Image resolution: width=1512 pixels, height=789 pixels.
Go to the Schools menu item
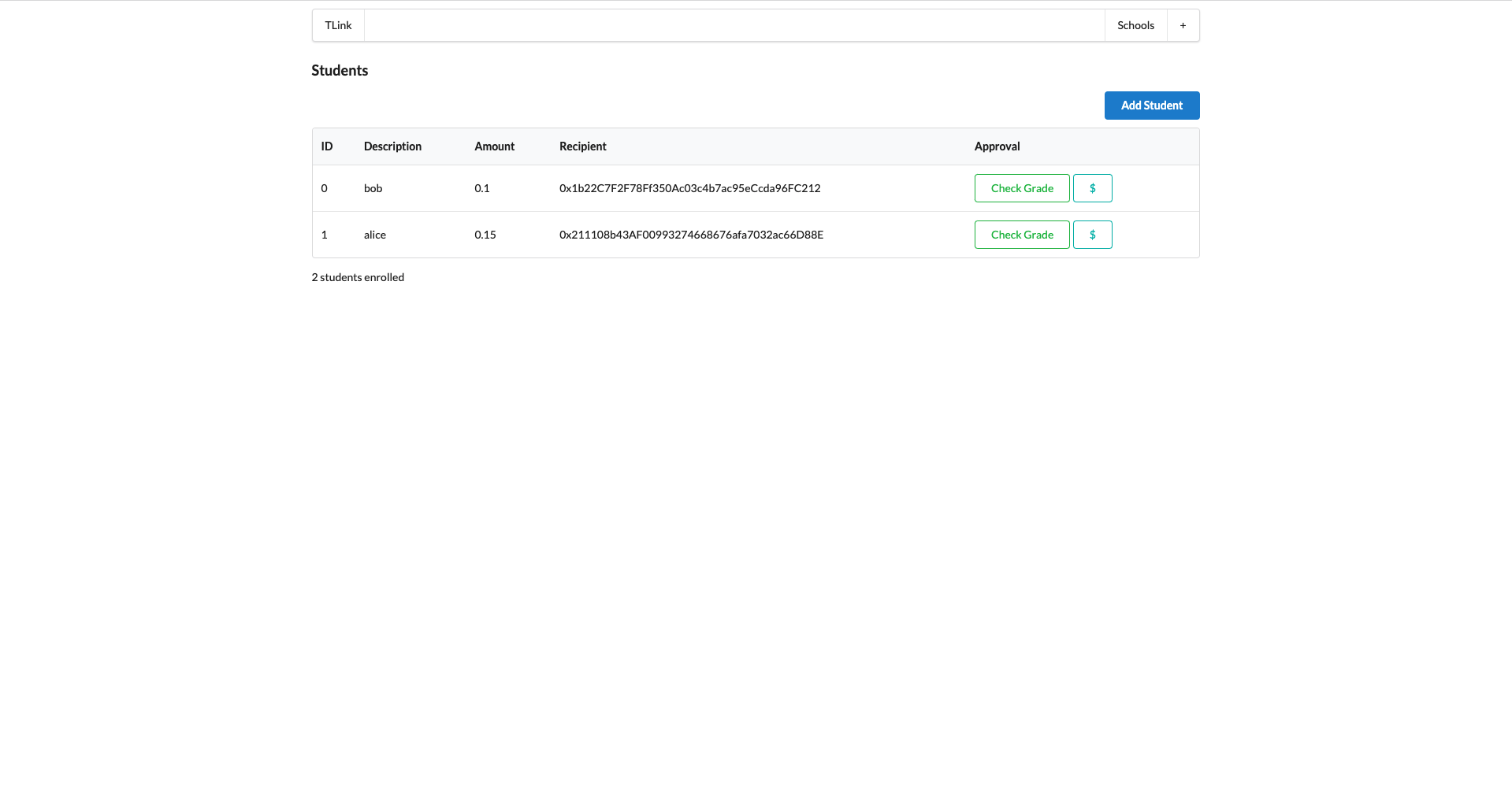click(1135, 25)
